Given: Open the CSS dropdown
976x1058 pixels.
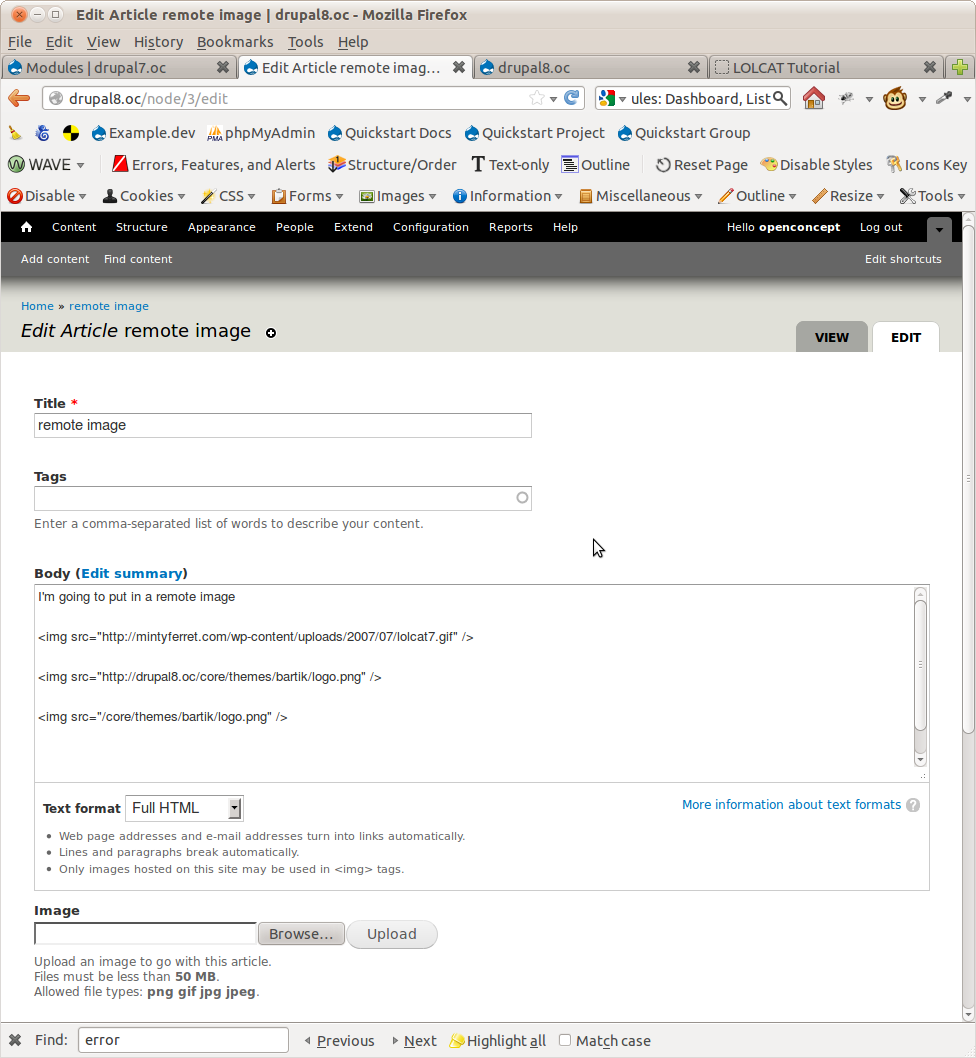Looking at the screenshot, I should (x=228, y=196).
